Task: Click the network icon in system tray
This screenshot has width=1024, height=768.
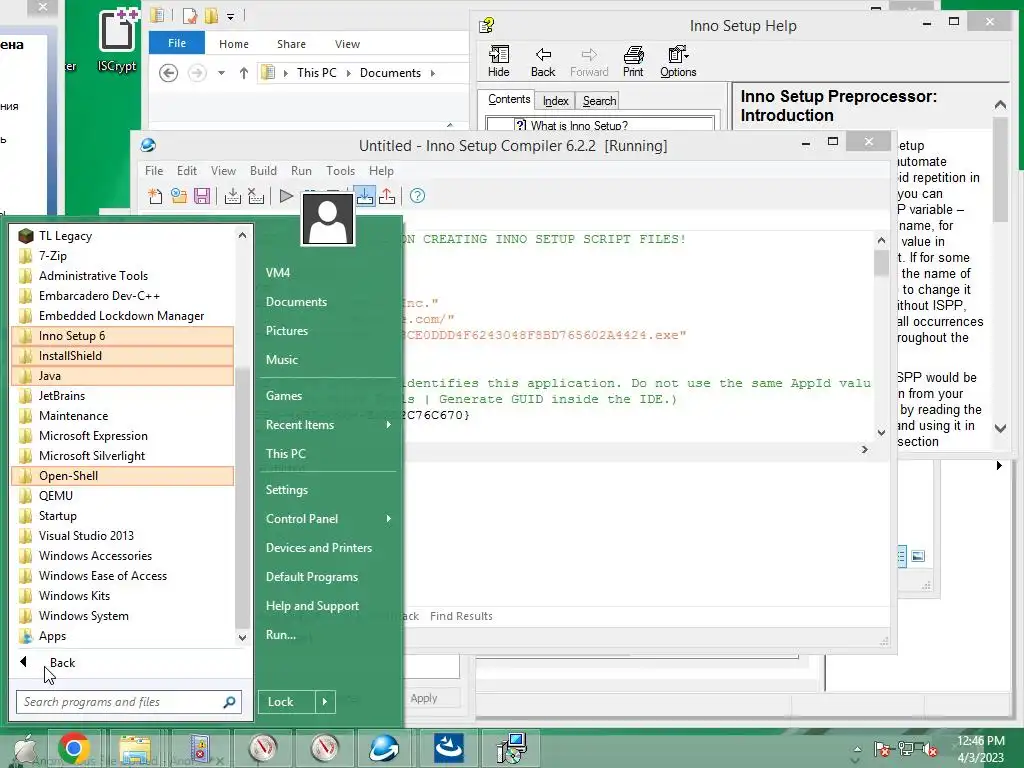Action: tap(906, 748)
